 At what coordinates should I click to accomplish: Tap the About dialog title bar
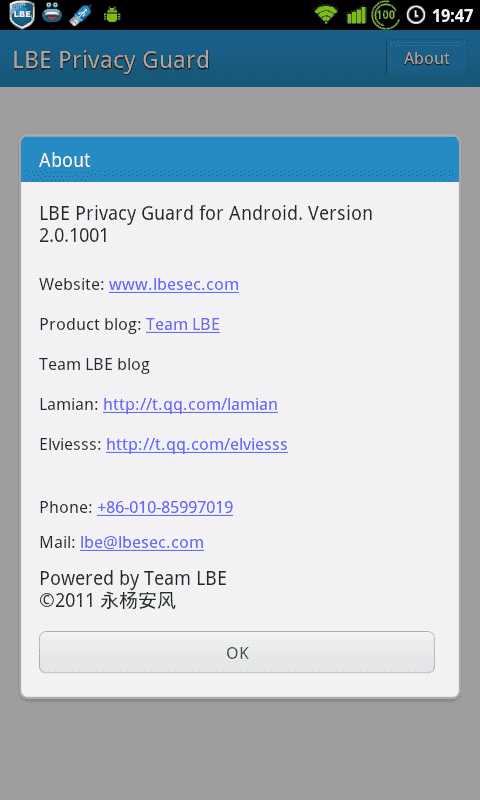pyautogui.click(x=240, y=159)
